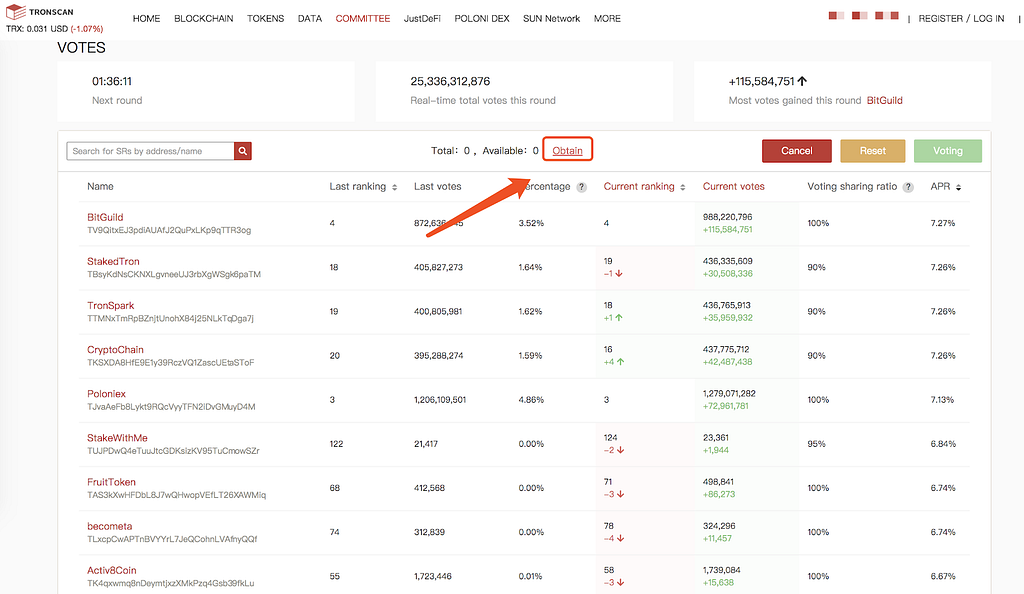Open the Activ8Coin representative
This screenshot has height=594, width=1024.
coord(112,571)
